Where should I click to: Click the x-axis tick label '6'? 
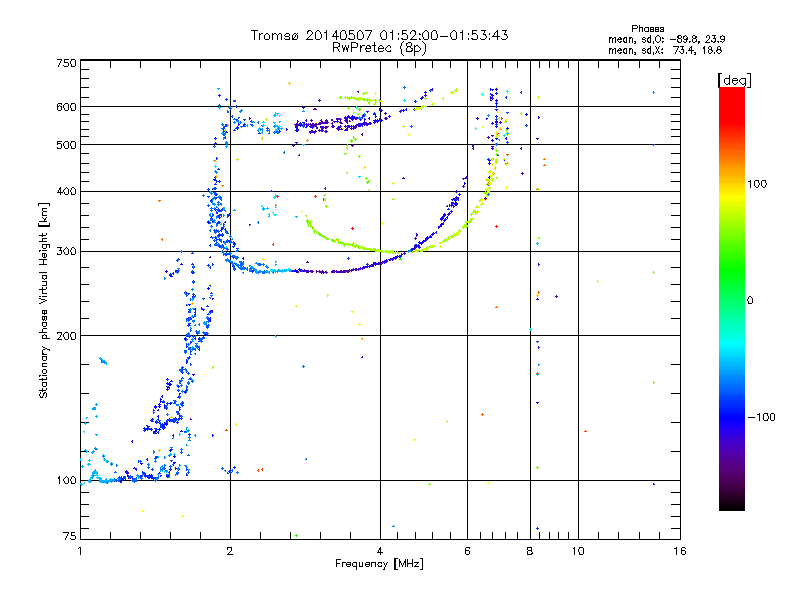point(467,551)
